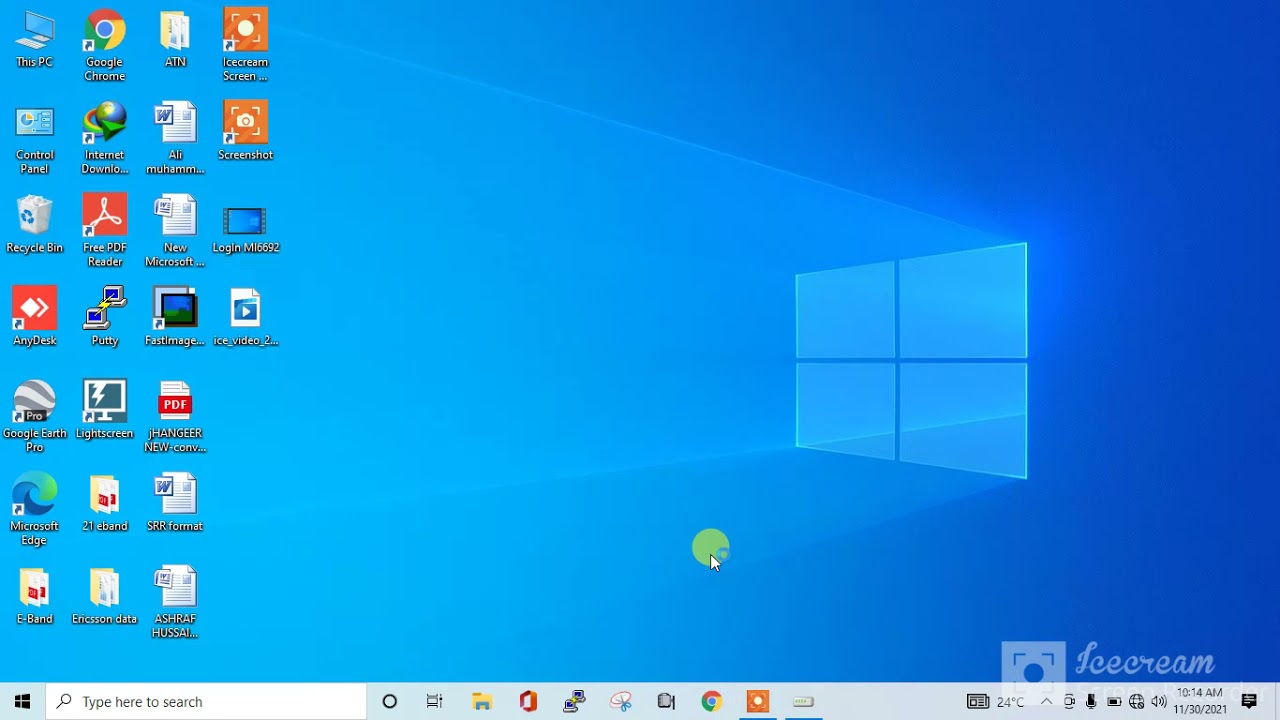Launch Microsoft Edge from desktop
1280x720 pixels.
point(34,511)
